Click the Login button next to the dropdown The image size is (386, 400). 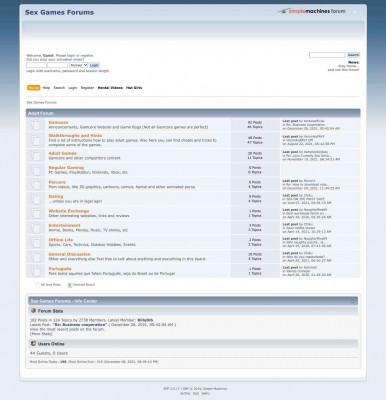[94, 65]
